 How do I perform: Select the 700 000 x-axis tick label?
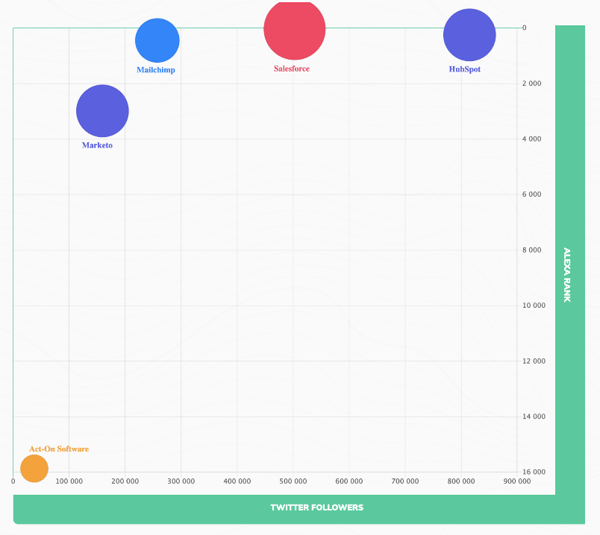(x=405, y=482)
